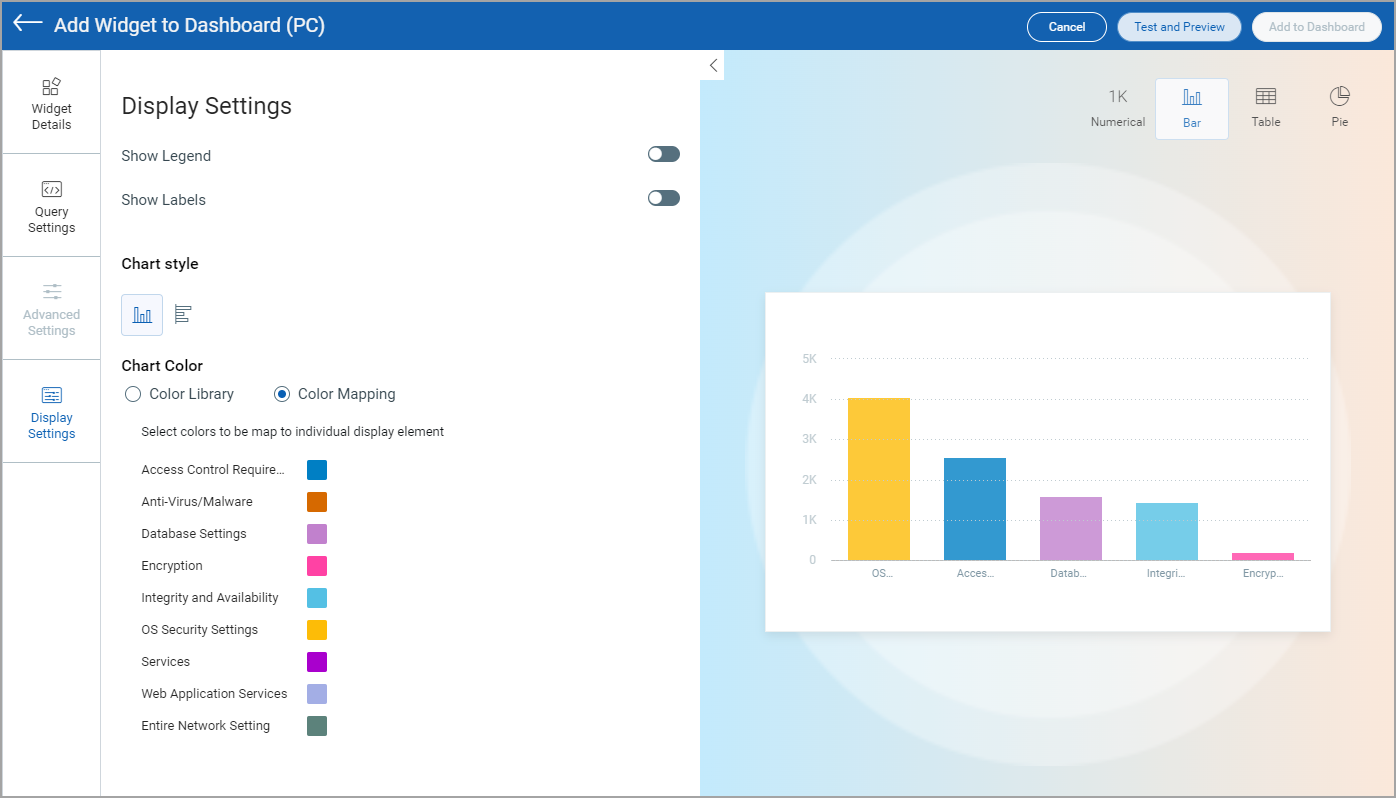The image size is (1396, 798).
Task: Change the Services color swatch
Action: tap(317, 662)
